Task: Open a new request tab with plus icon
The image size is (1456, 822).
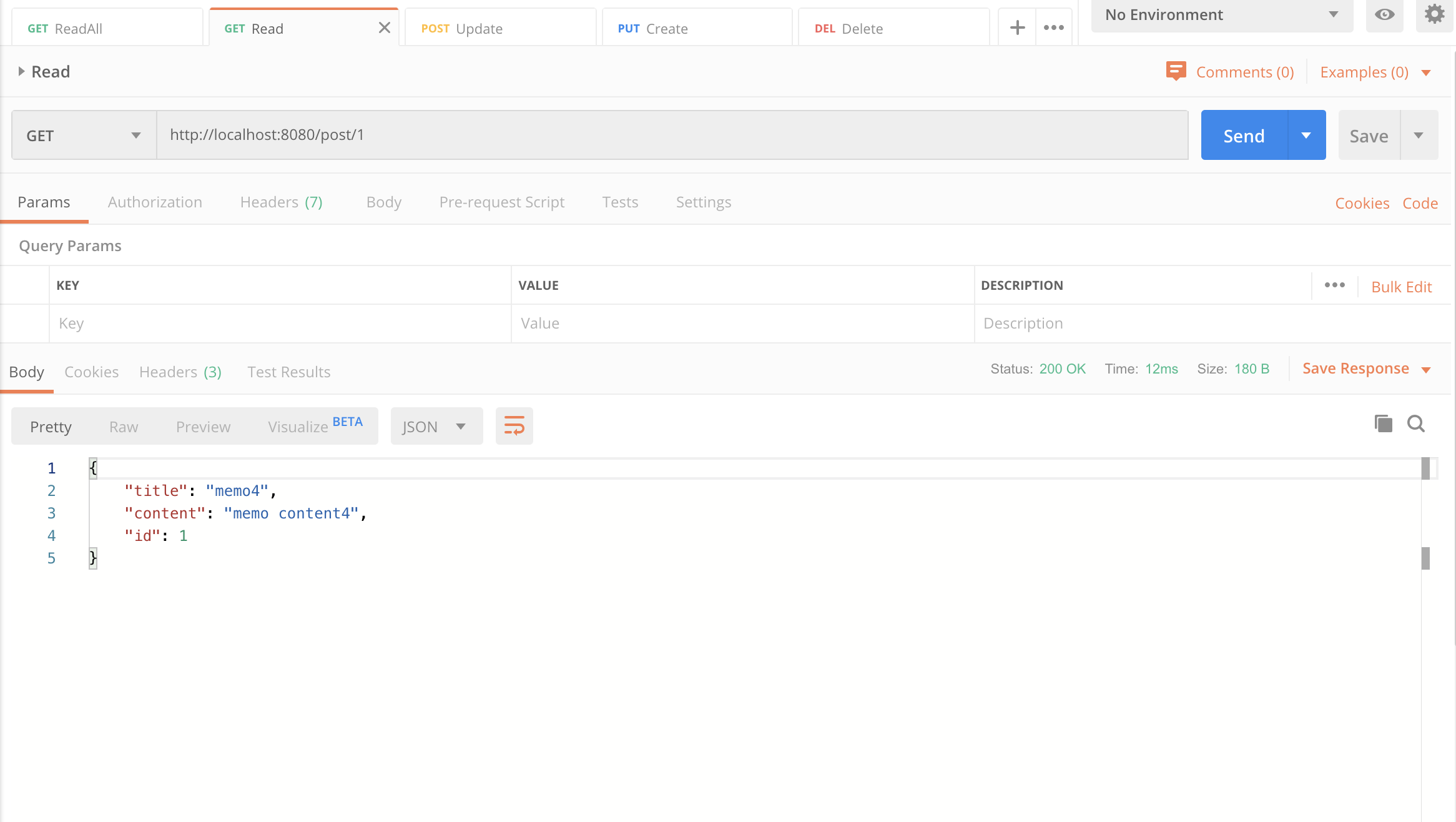Action: click(1017, 28)
